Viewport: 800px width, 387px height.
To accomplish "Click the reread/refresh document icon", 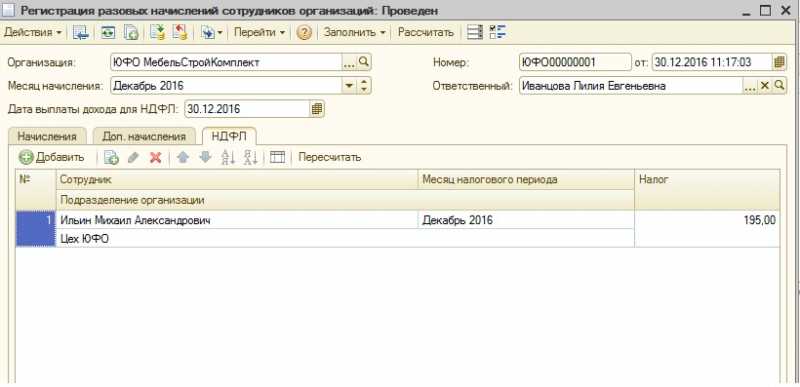I will tap(108, 33).
